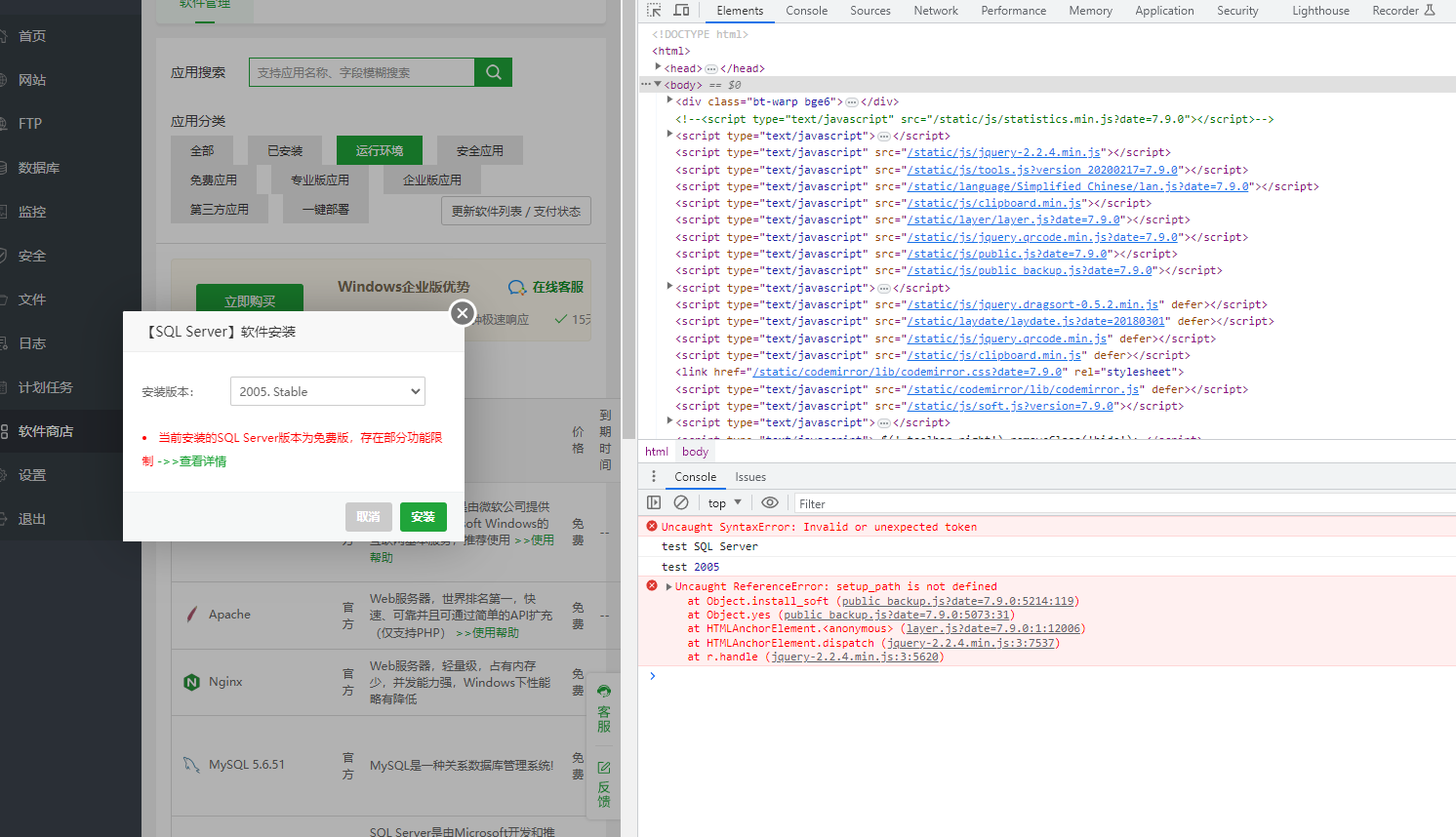Select the 全部 category
Image resolution: width=1456 pixels, height=837 pixels.
[x=202, y=150]
